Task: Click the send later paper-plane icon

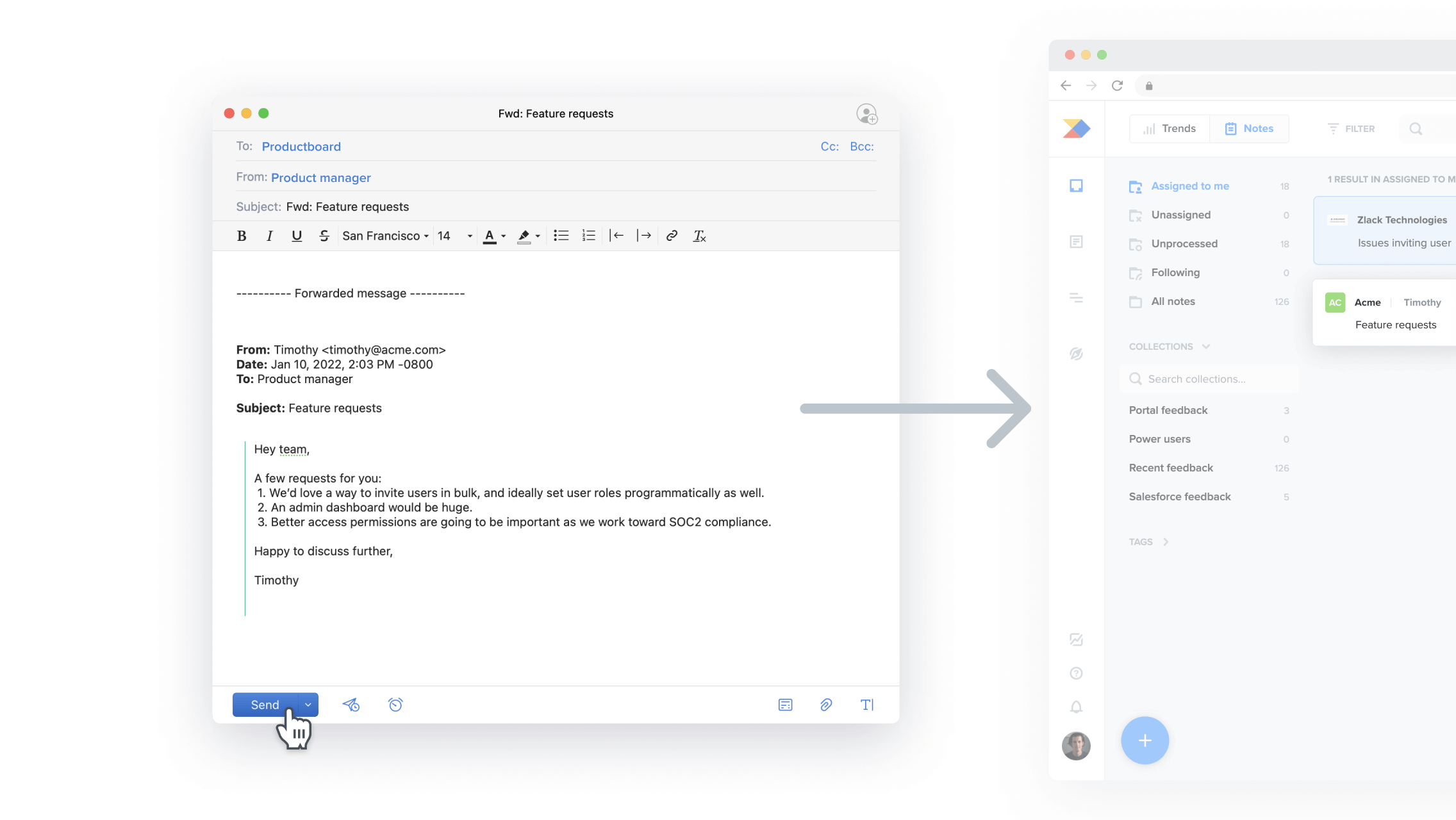Action: pos(351,705)
